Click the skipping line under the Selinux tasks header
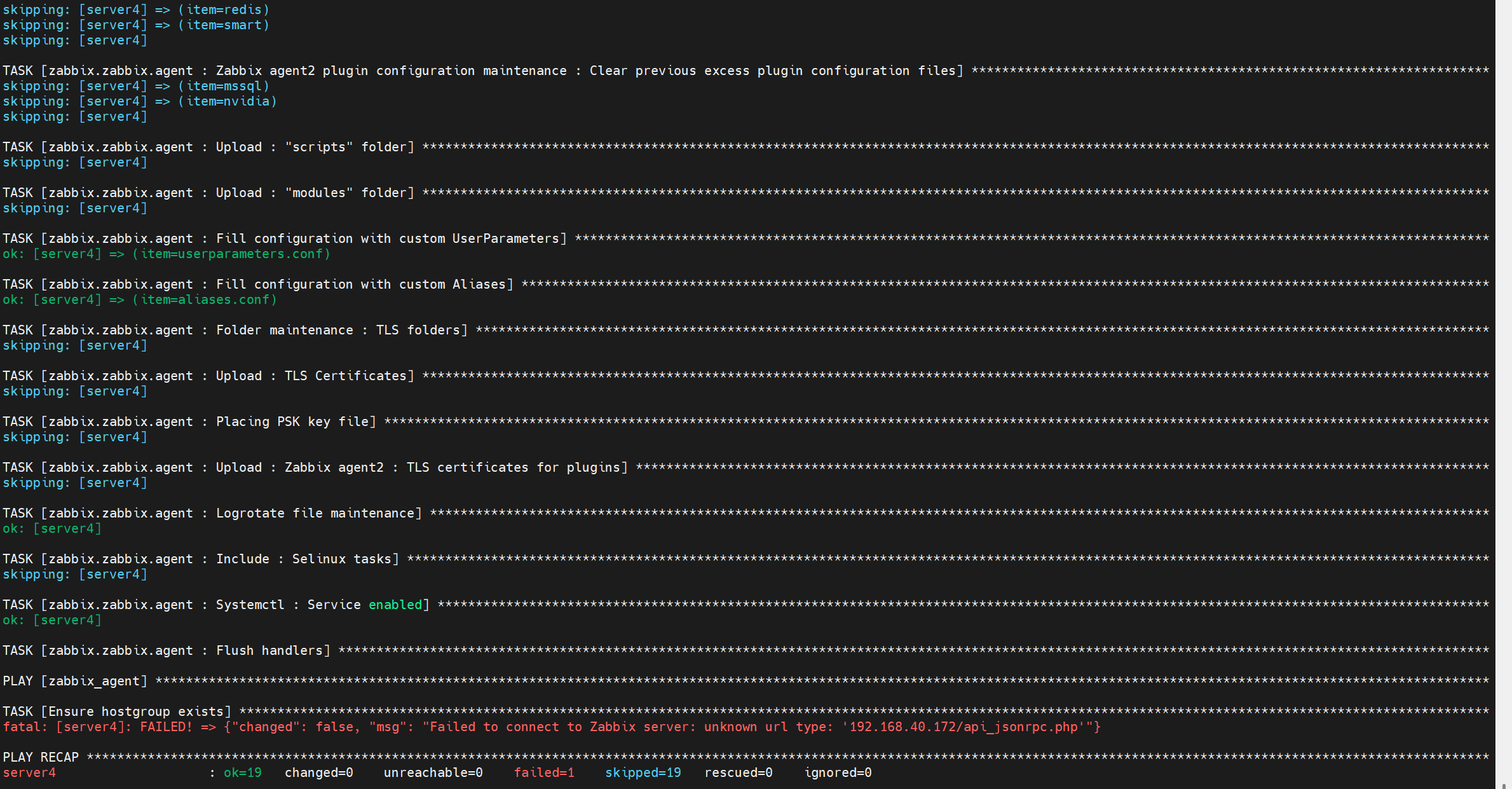This screenshot has height=789, width=1512. pos(75,574)
